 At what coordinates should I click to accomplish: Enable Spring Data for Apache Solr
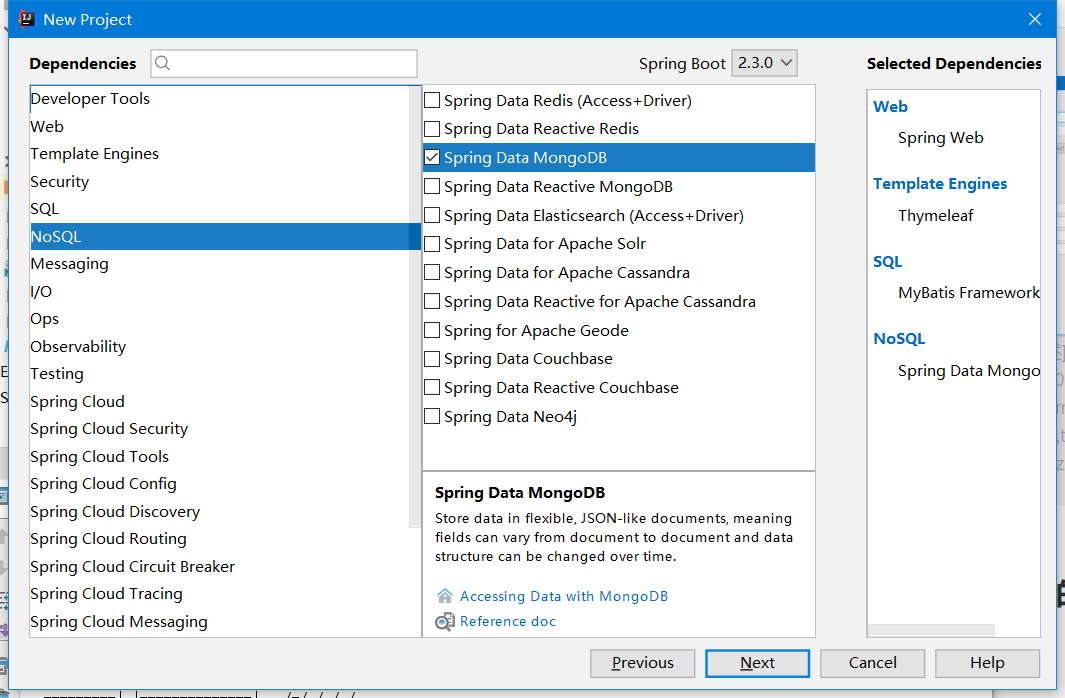(x=432, y=244)
